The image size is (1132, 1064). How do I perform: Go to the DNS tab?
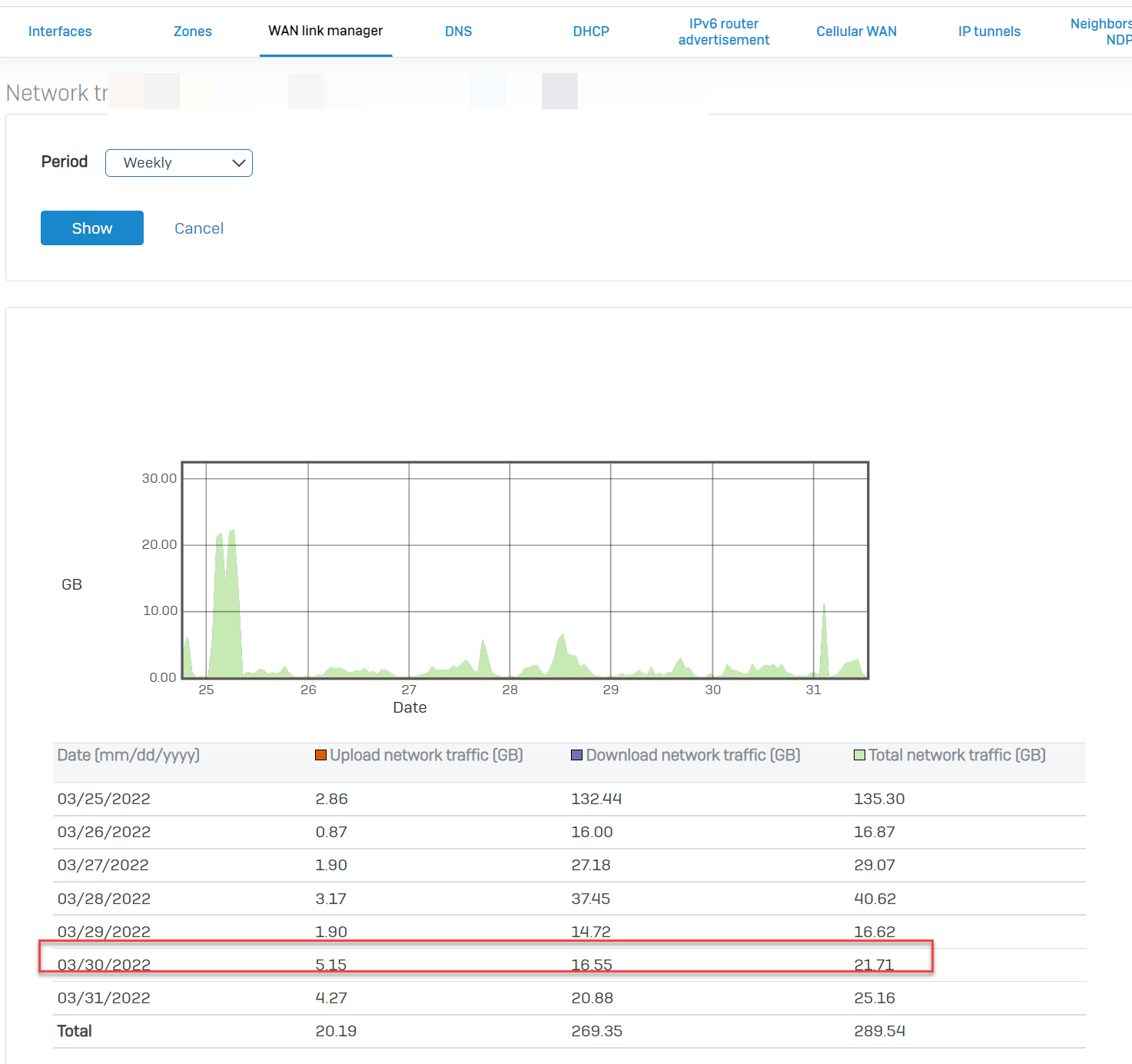click(458, 32)
